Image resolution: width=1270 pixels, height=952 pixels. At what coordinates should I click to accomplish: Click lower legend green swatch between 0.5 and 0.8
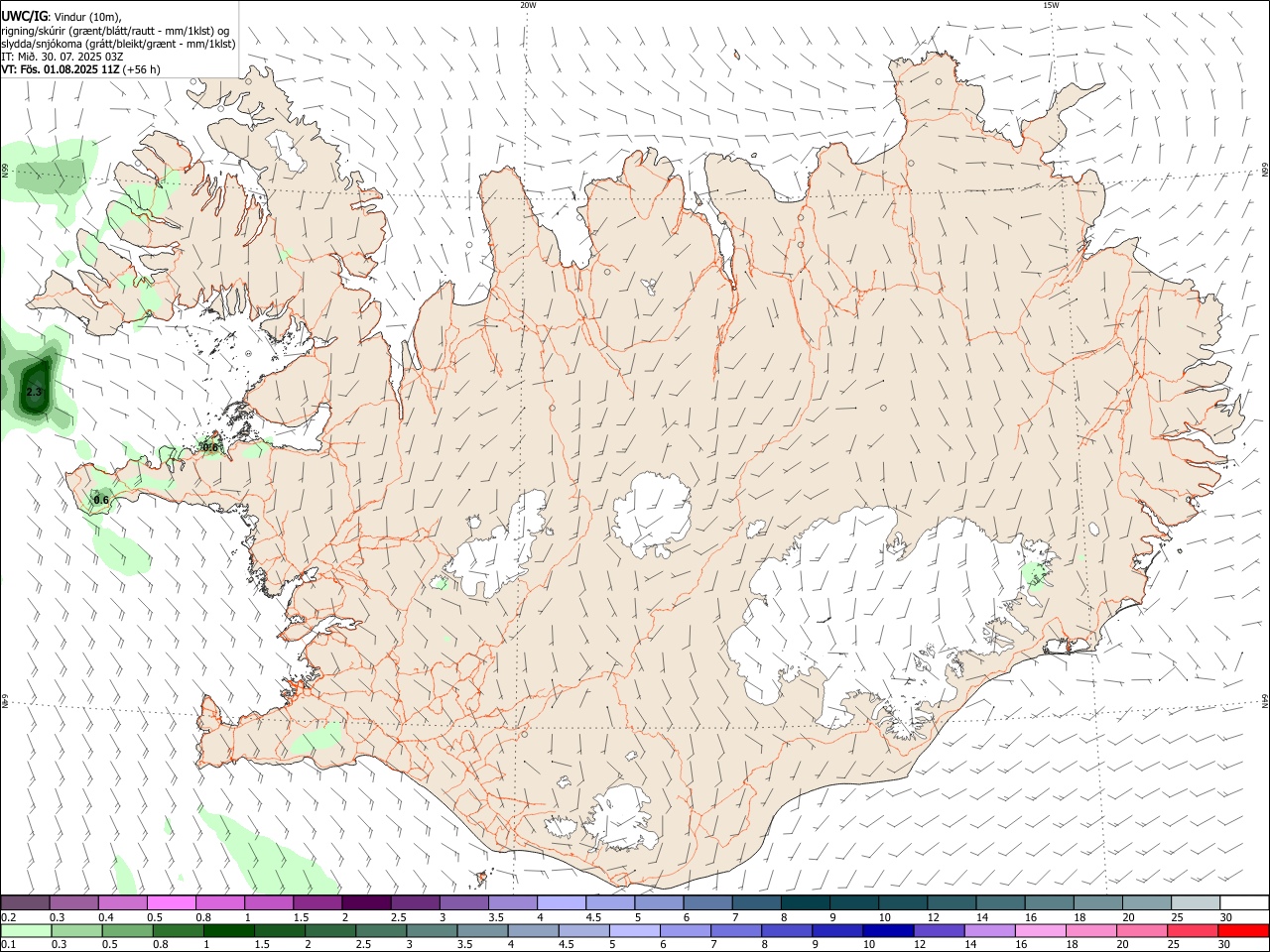pyautogui.click(x=127, y=930)
